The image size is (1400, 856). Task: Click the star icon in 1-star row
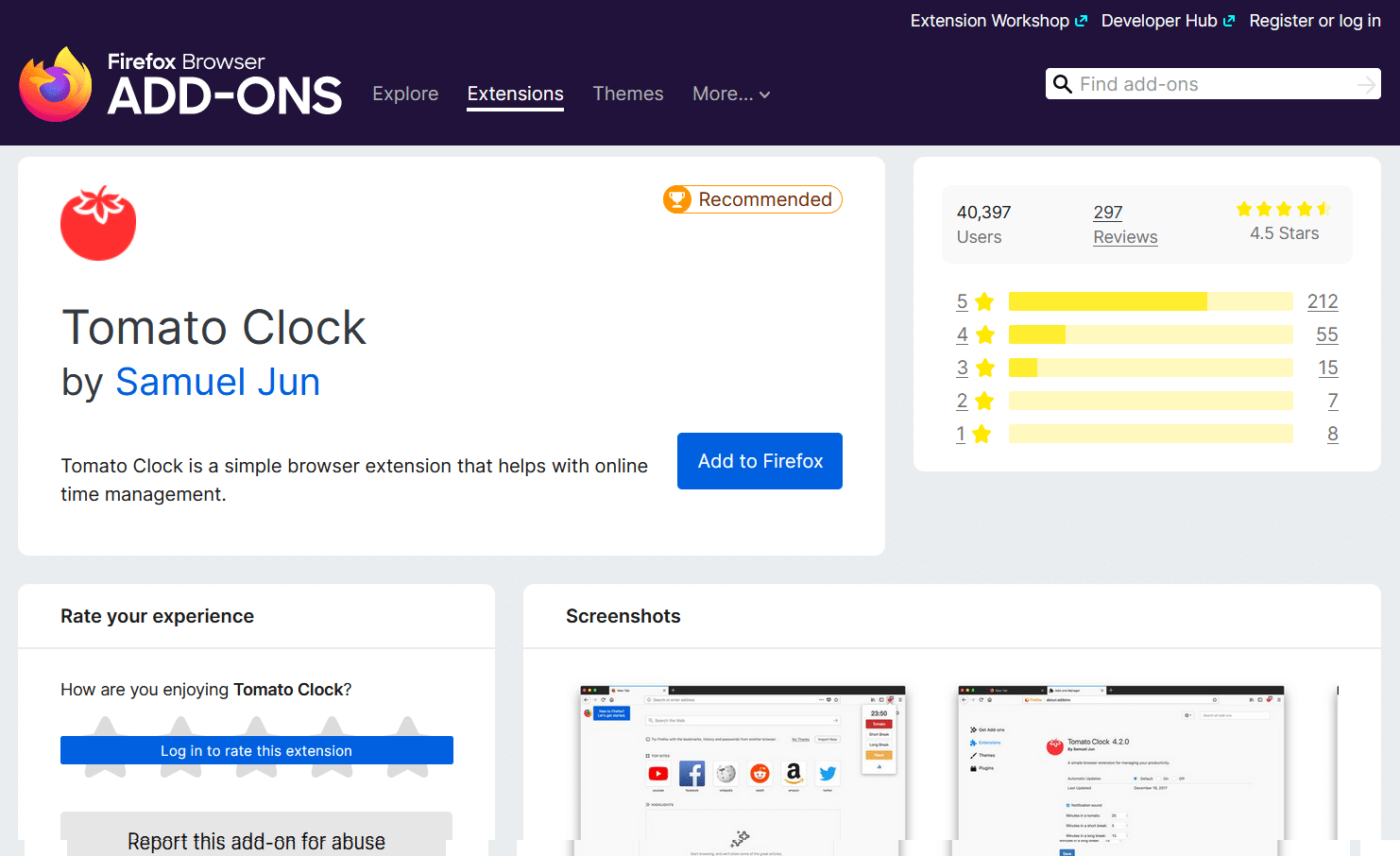tap(982, 434)
